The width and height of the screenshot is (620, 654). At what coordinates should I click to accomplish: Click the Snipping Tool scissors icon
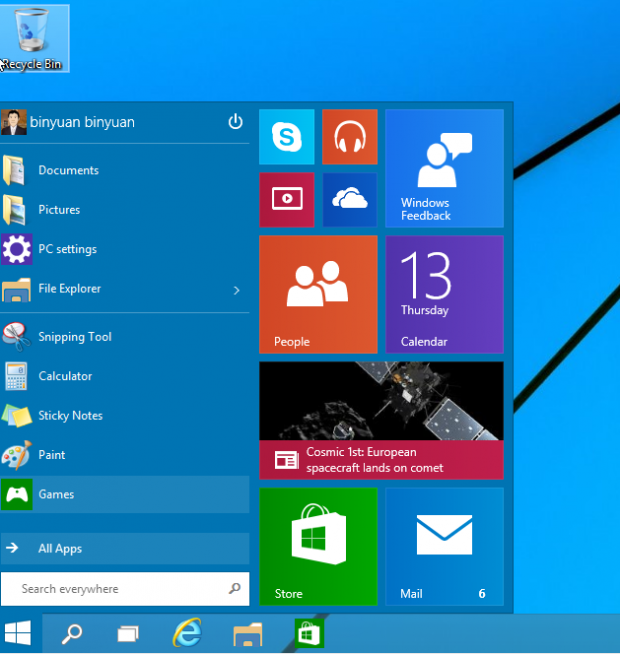[x=17, y=336]
